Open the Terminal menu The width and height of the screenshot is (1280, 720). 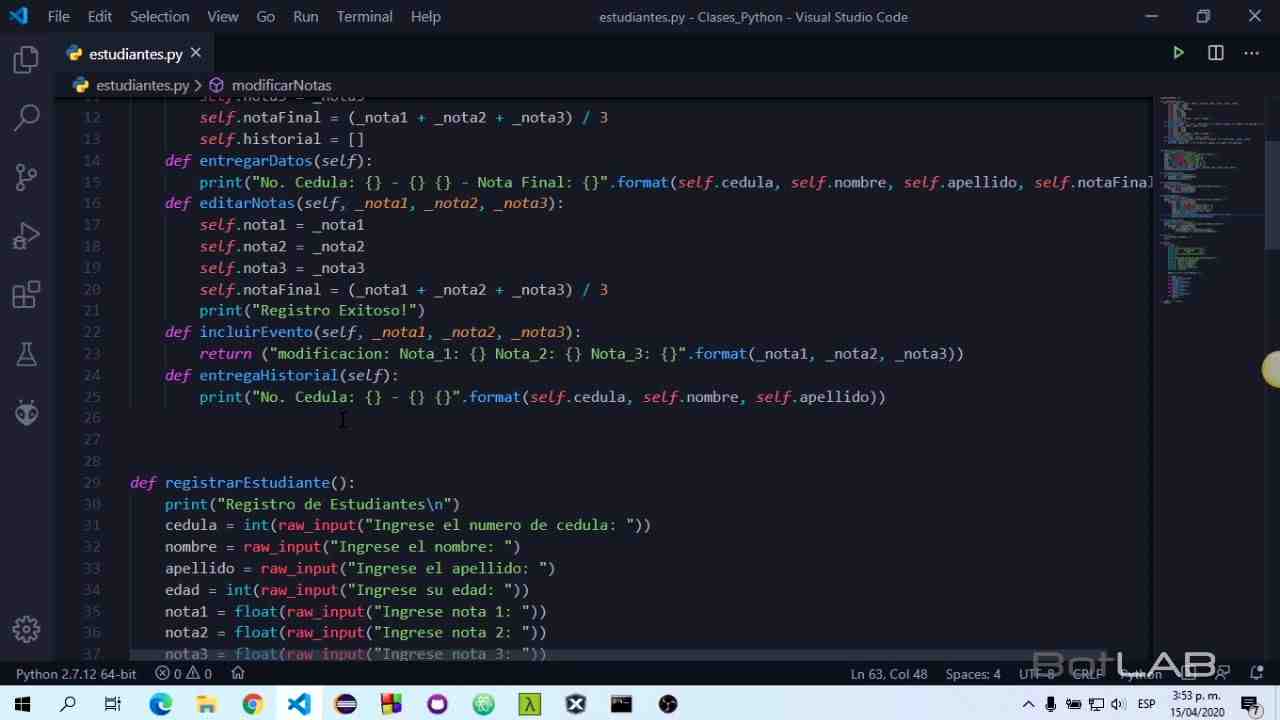click(364, 16)
